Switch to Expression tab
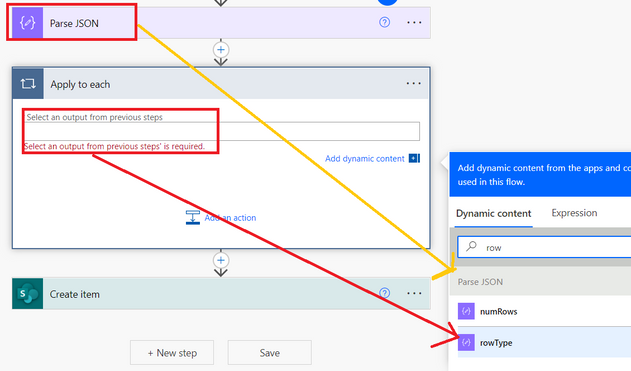 click(574, 213)
